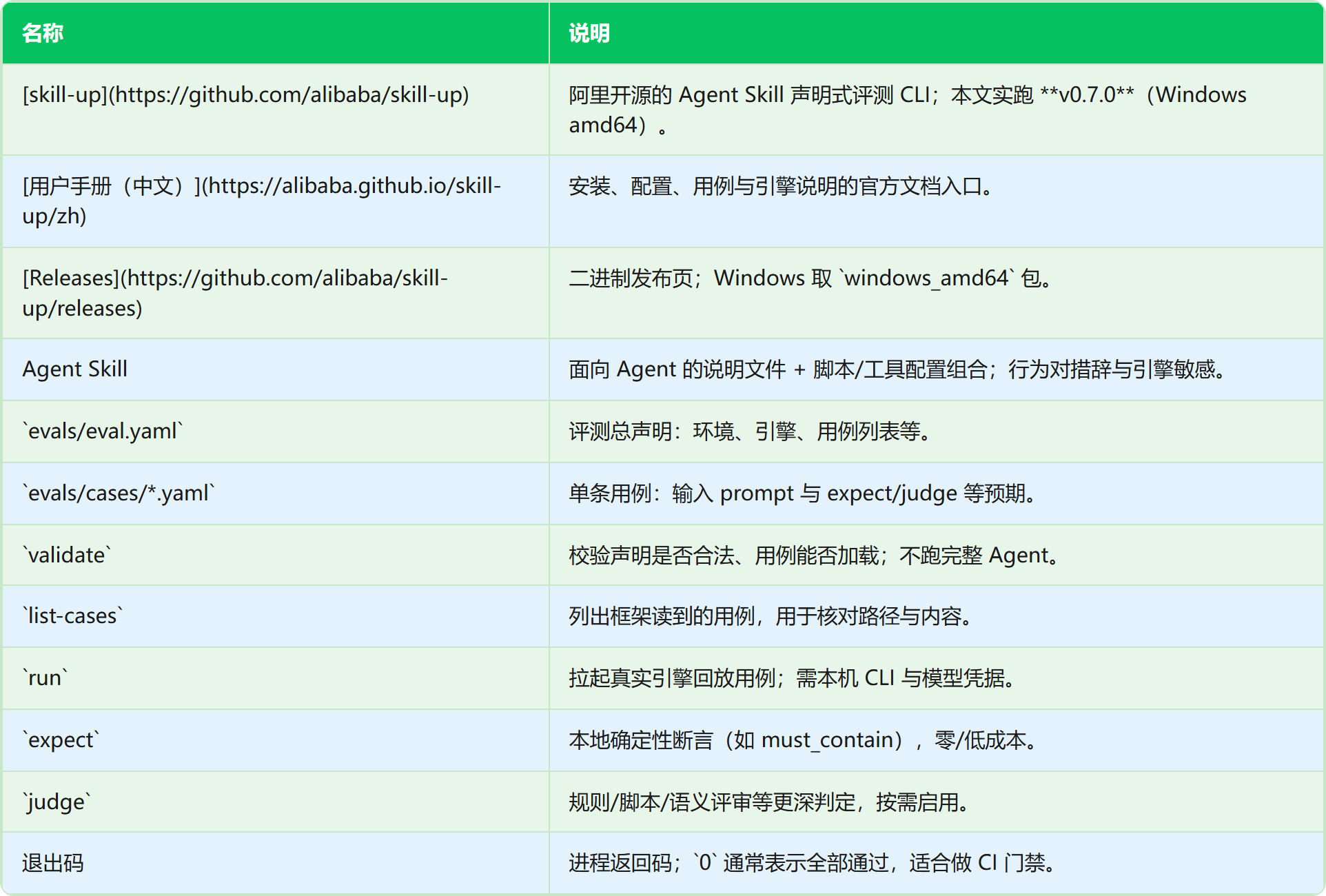Click description 进程返回码 about CI 门禁
The width and height of the screenshot is (1326, 896).
[936, 863]
